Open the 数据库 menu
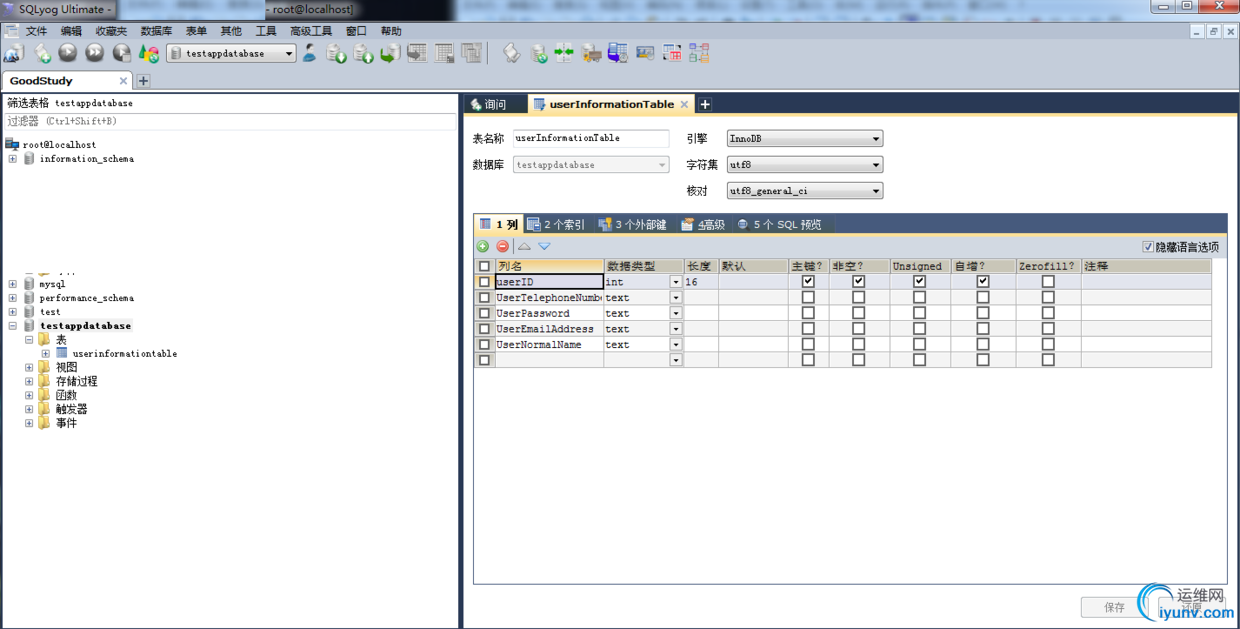Viewport: 1240px width, 629px height. coord(156,31)
